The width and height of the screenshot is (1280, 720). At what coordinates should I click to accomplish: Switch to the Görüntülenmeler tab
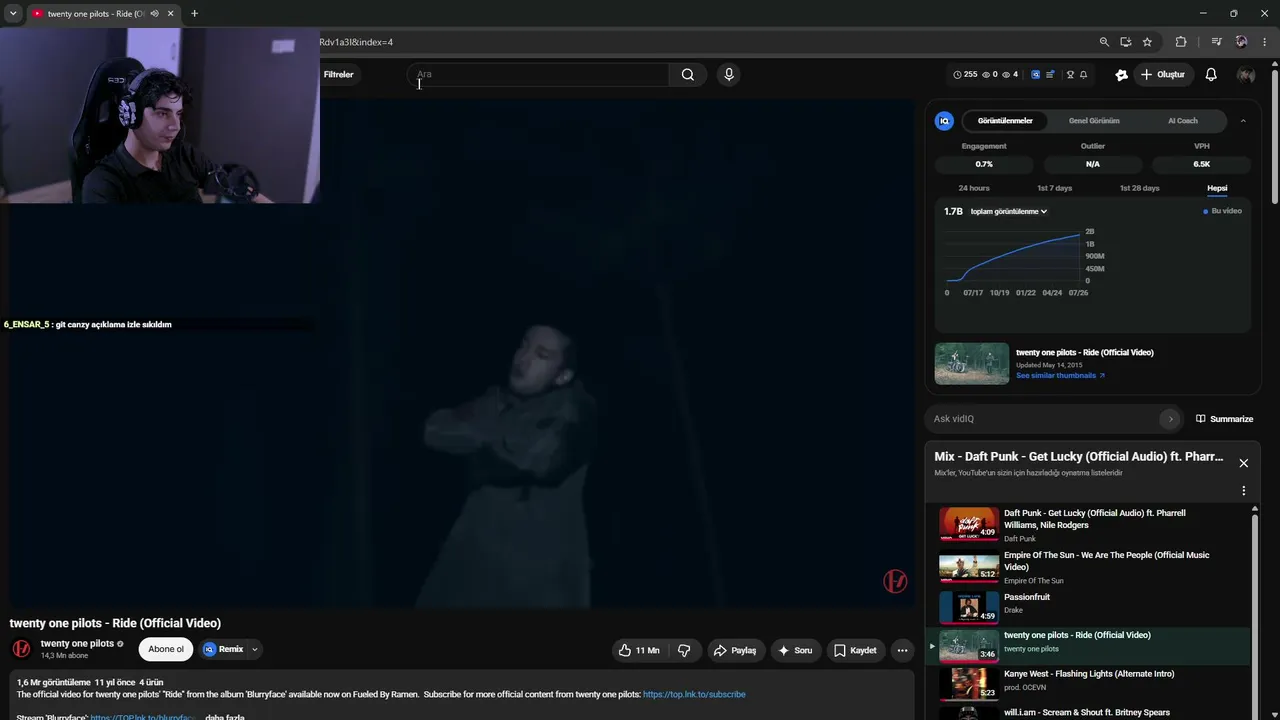pos(1005,121)
